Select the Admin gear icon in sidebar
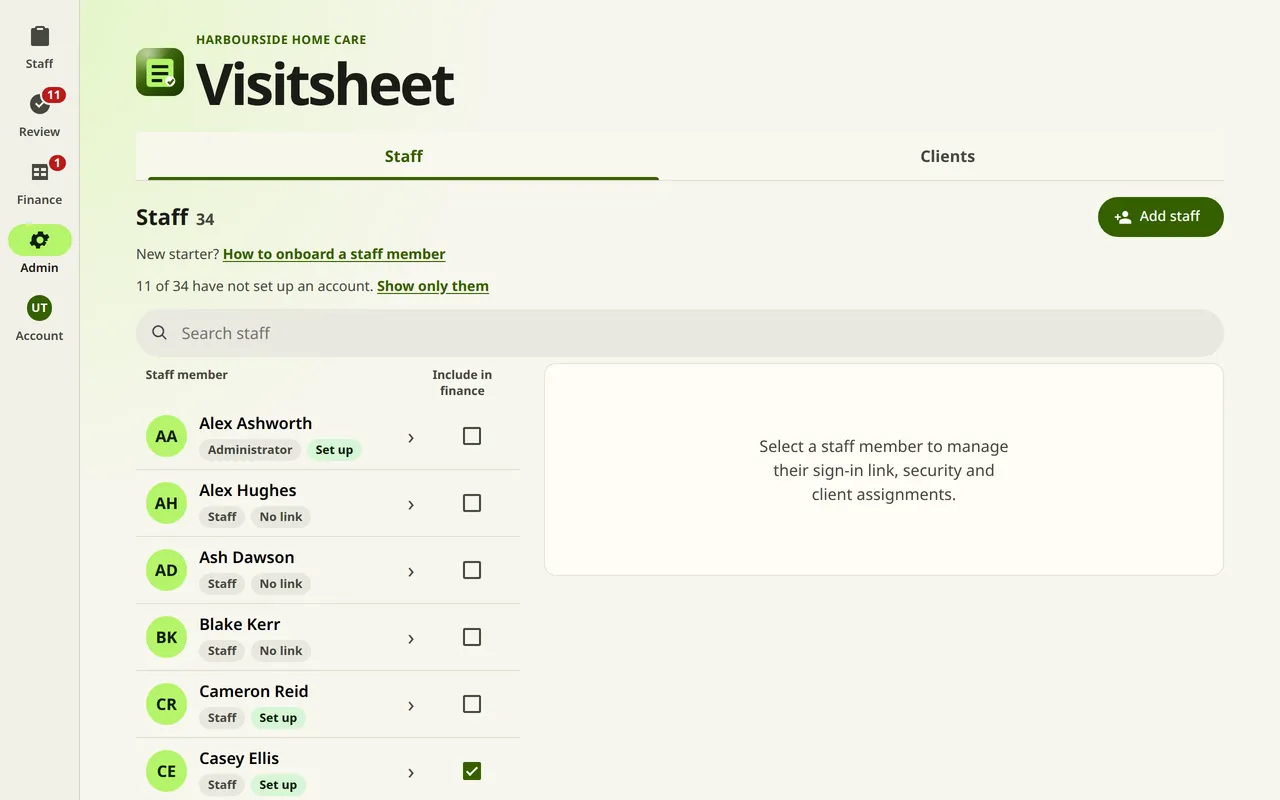Image resolution: width=1280 pixels, height=800 pixels. pyautogui.click(x=40, y=240)
